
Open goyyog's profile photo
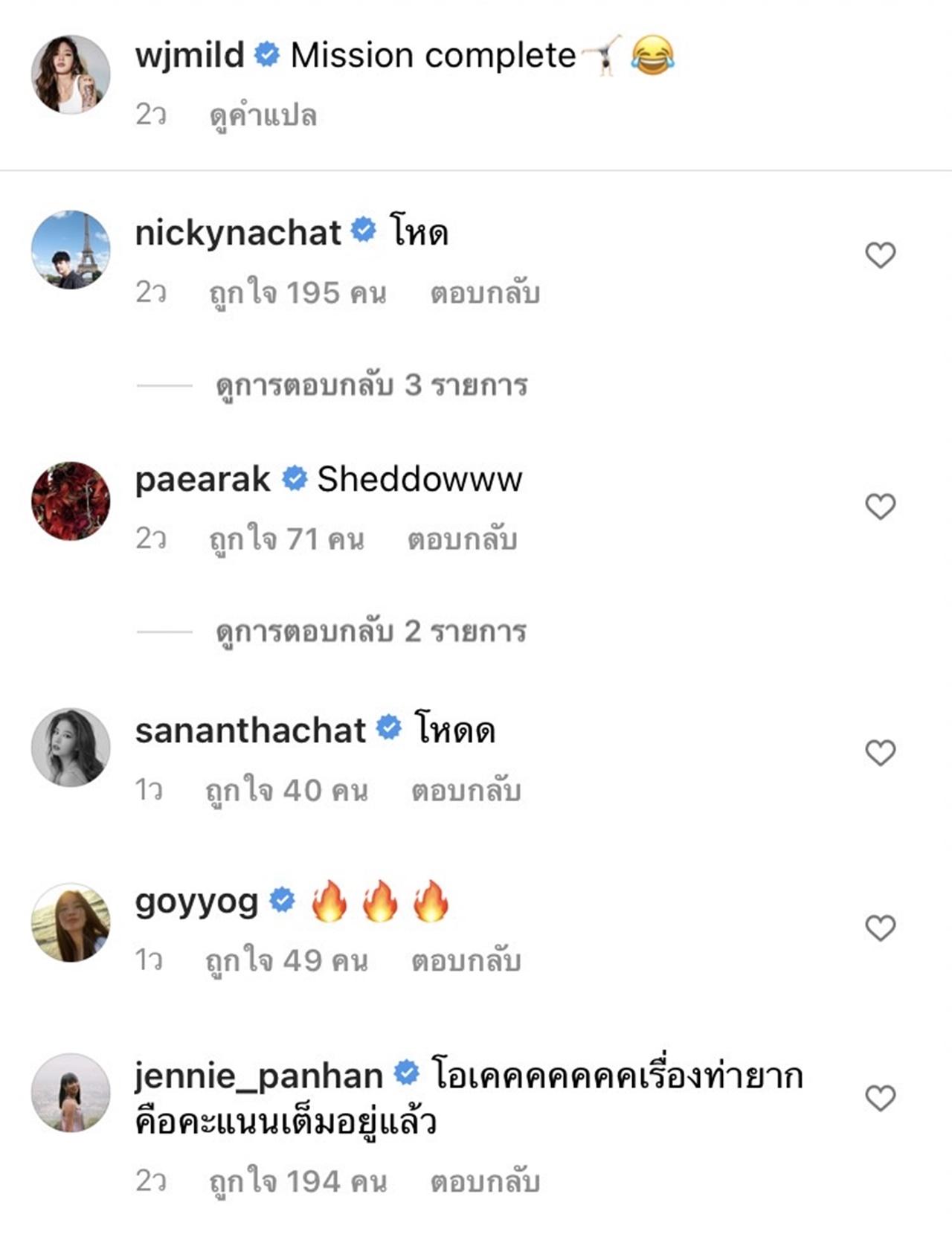click(x=71, y=922)
